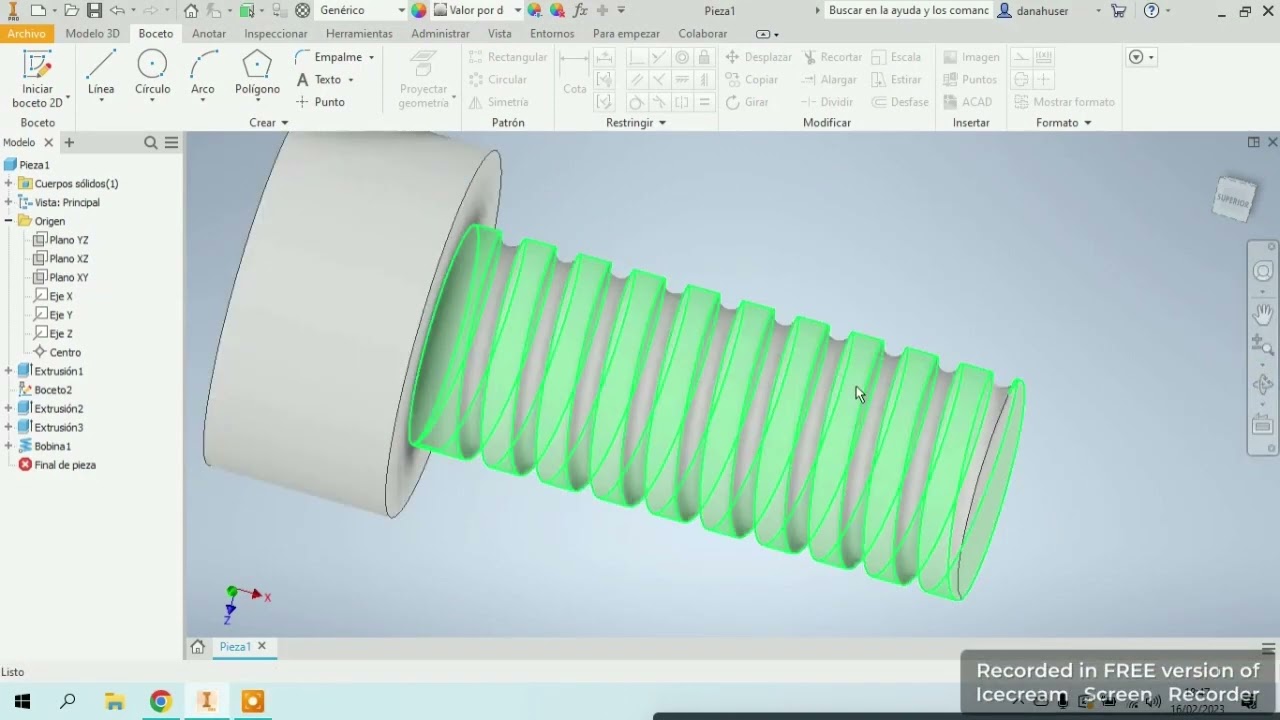Viewport: 1280px width, 720px height.
Task: Search the model browser
Action: click(x=151, y=143)
